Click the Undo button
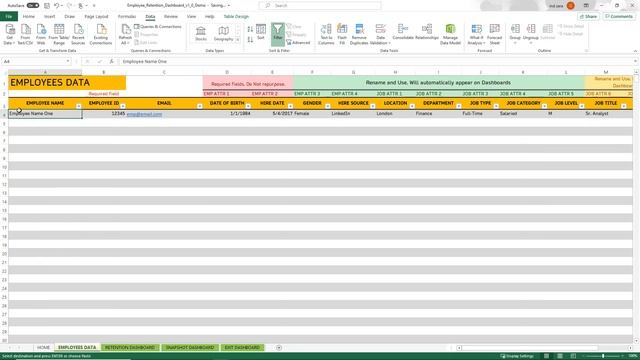640x360 pixels. [57, 6]
